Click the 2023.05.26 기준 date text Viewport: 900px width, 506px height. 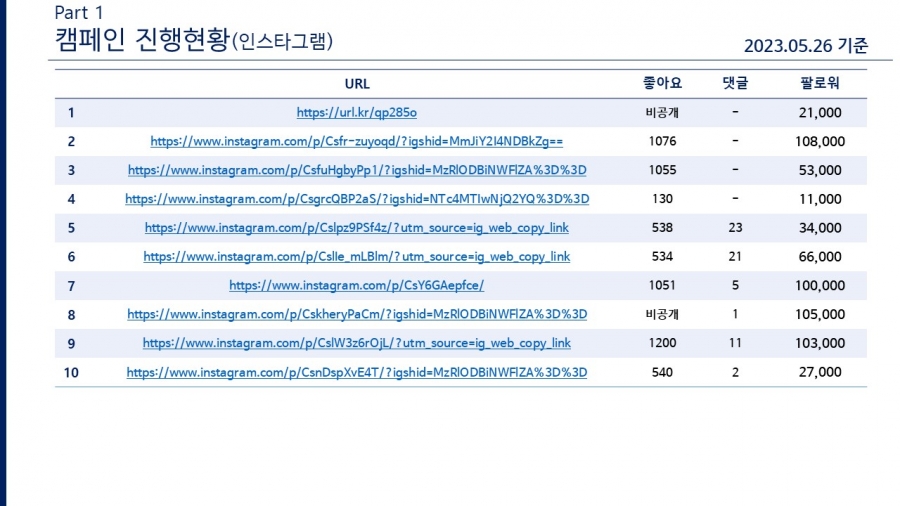(x=806, y=46)
